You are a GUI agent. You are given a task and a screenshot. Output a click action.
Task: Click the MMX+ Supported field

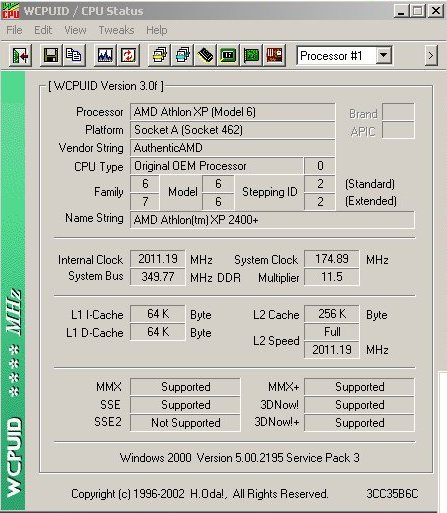coord(360,387)
